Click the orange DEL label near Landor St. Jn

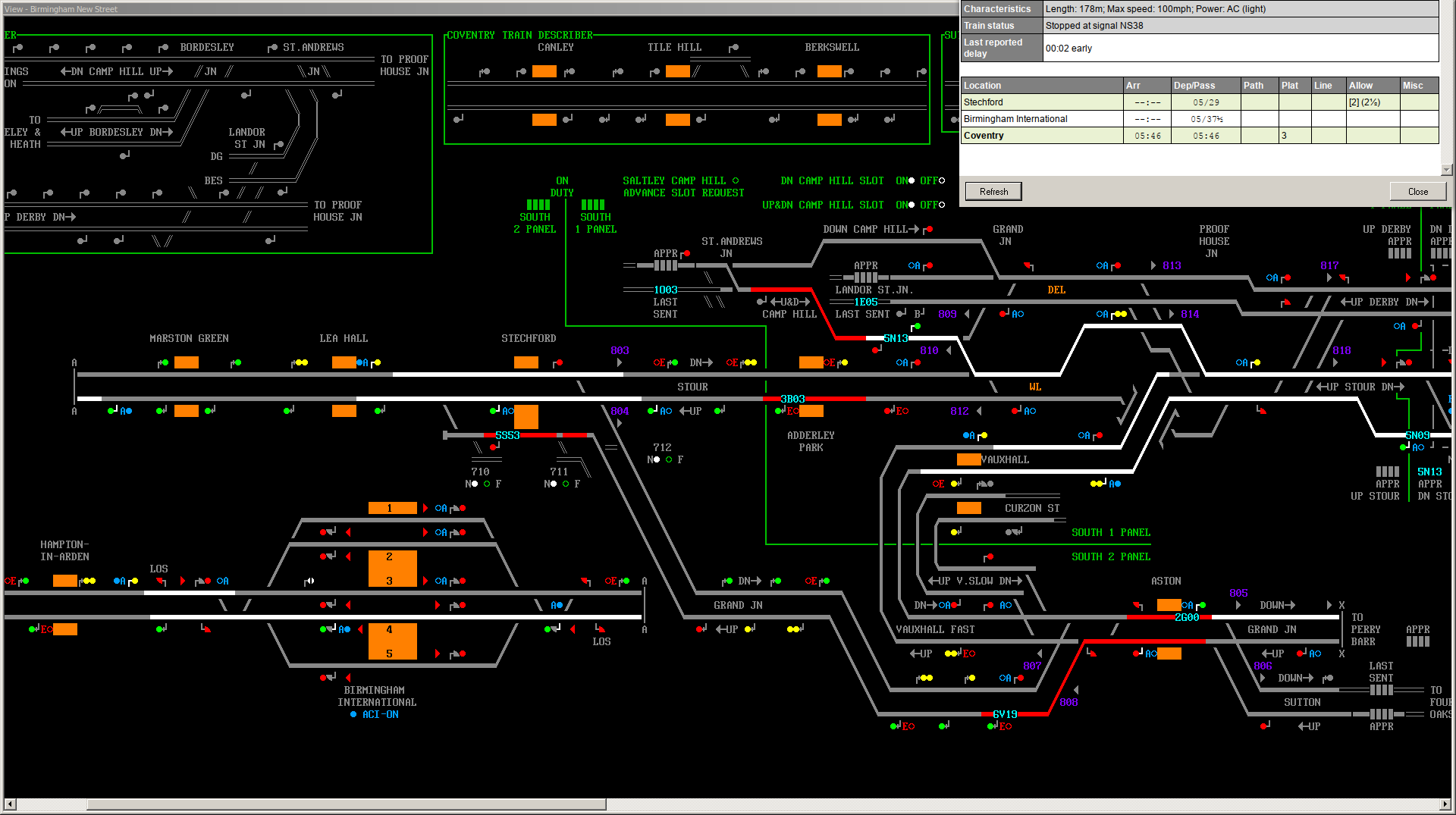click(x=1056, y=290)
